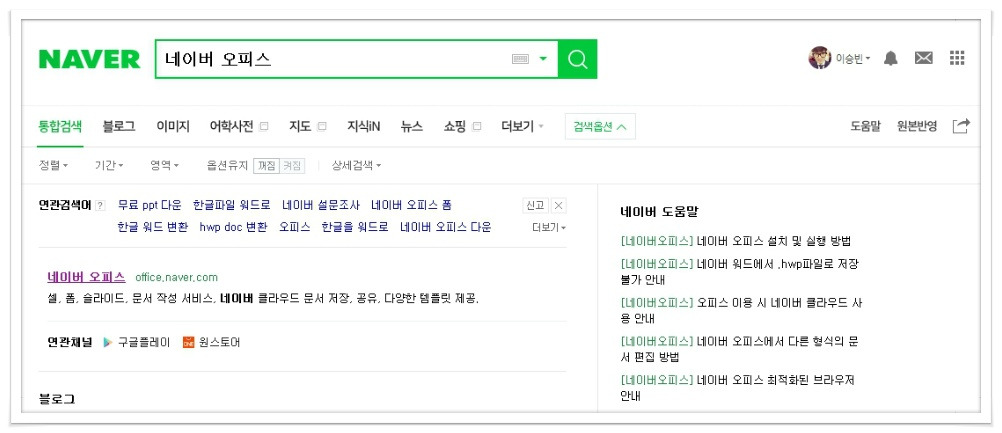
Task: Click the office.naver.com URL
Action: 176,277
